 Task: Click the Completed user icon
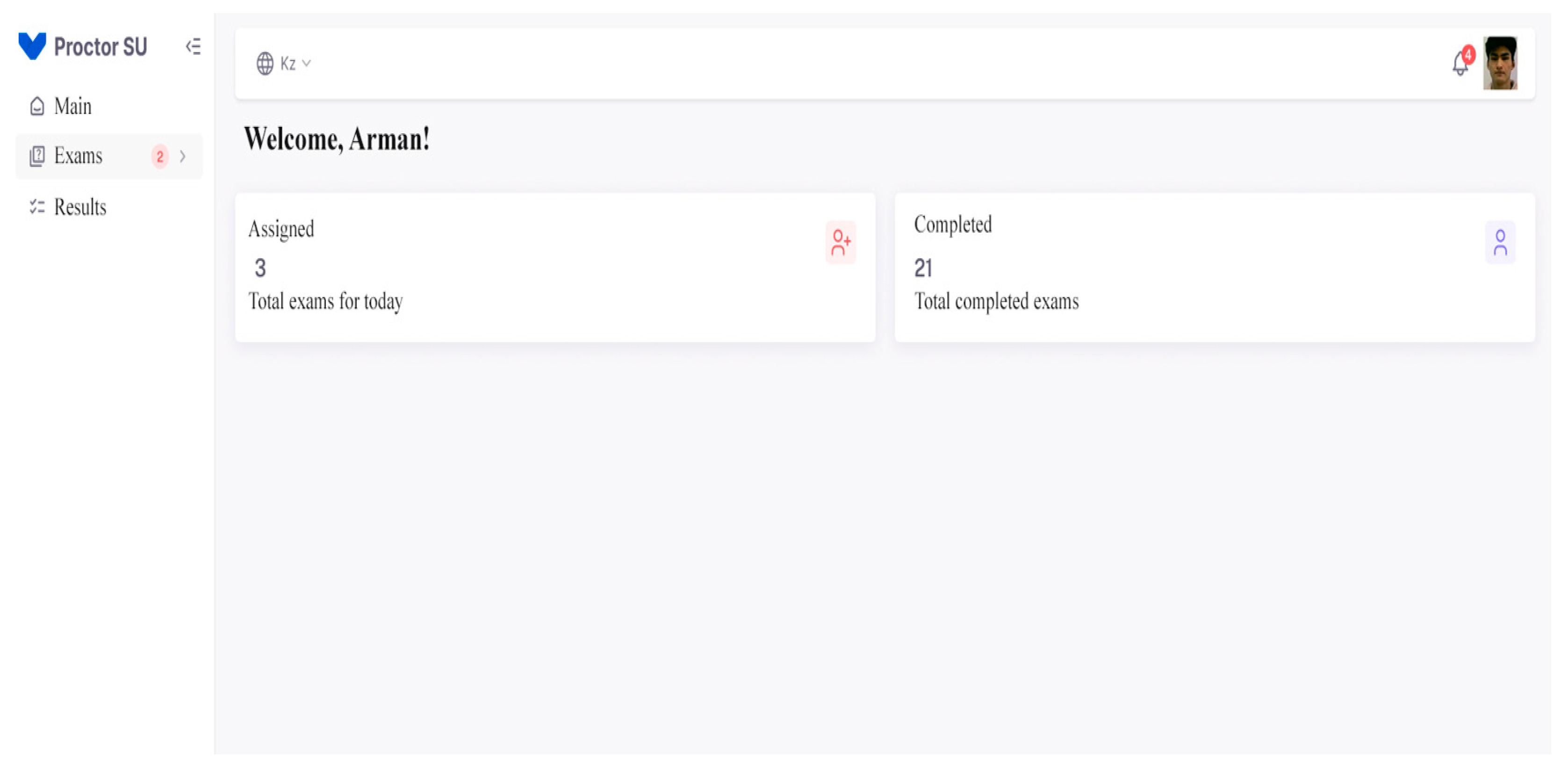(x=1500, y=242)
